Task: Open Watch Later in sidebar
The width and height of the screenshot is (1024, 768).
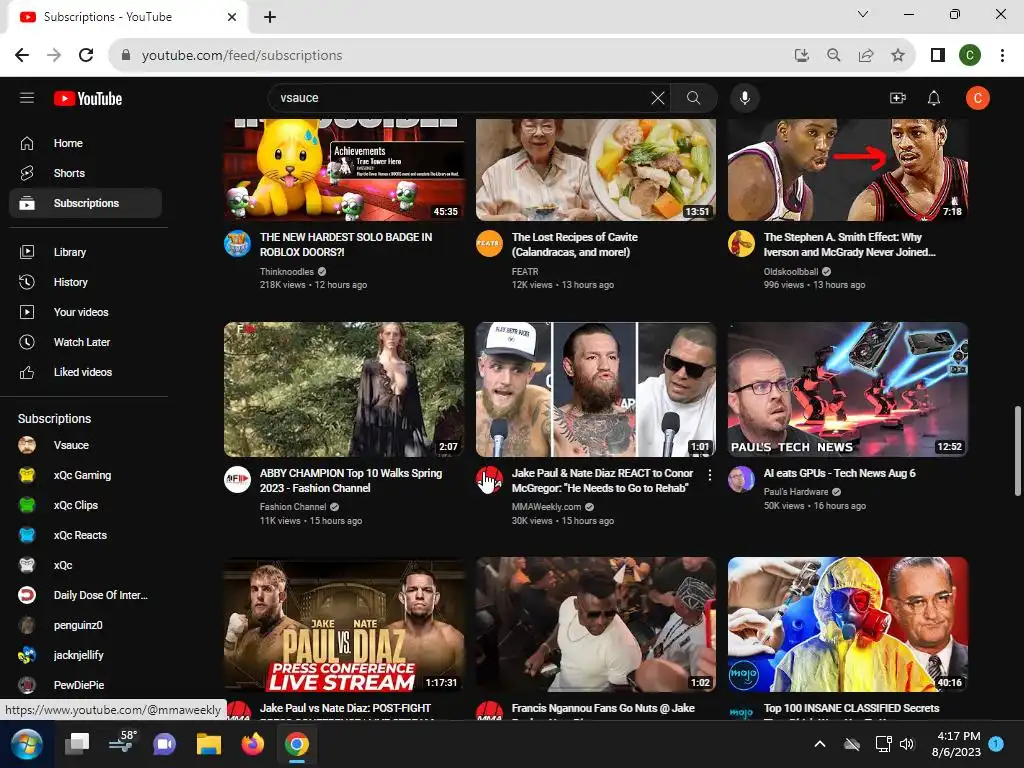Action: [x=86, y=342]
